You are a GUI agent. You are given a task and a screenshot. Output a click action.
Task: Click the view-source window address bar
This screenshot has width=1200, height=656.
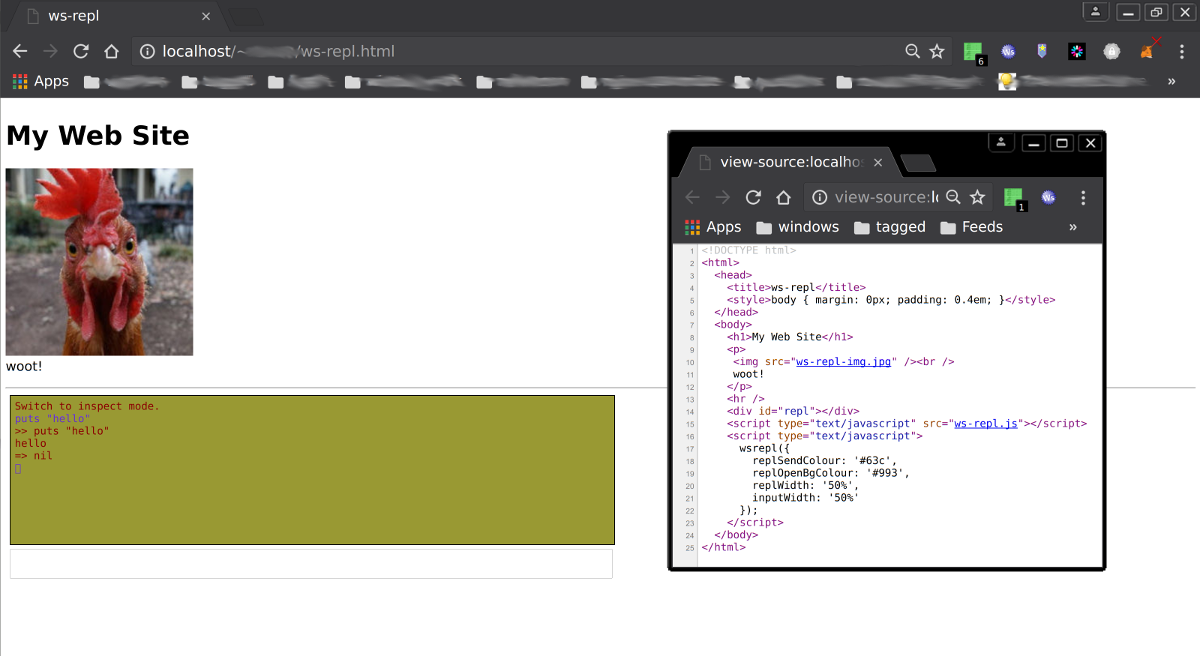tap(898, 197)
